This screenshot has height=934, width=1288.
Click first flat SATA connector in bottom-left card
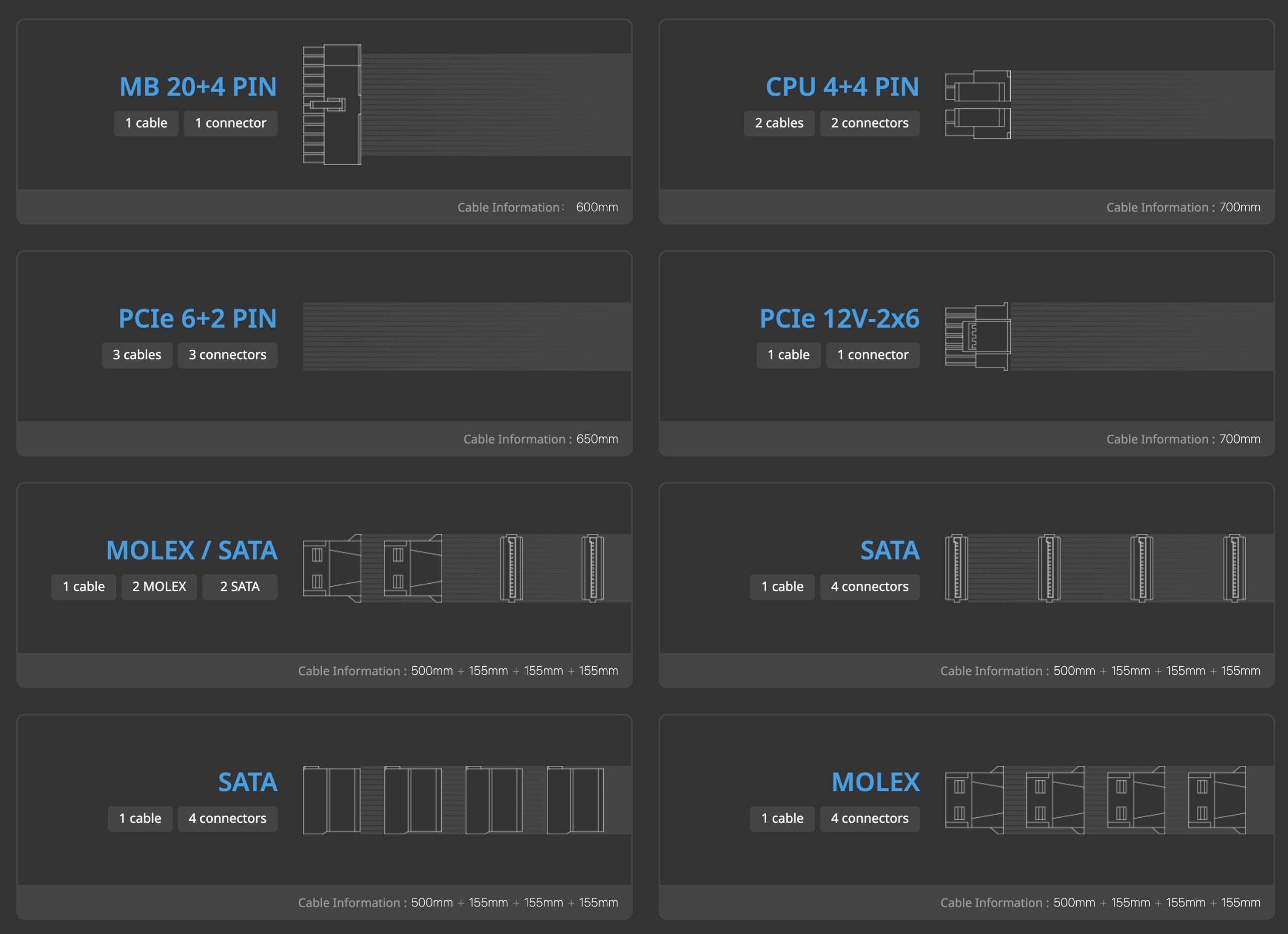coord(332,800)
